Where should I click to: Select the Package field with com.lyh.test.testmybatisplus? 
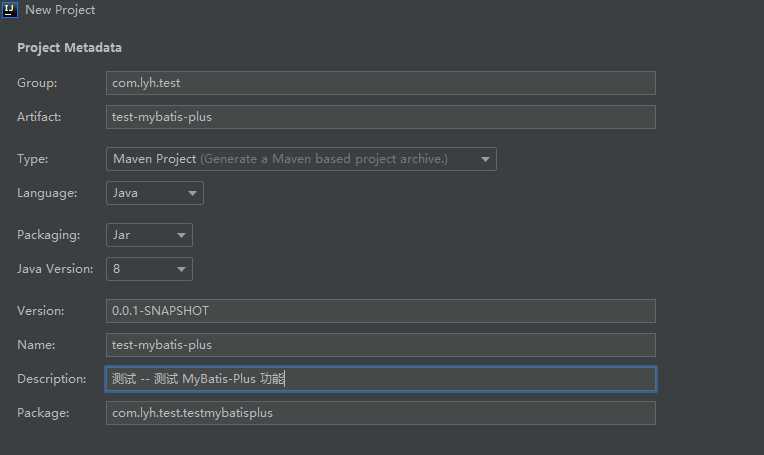(380, 413)
